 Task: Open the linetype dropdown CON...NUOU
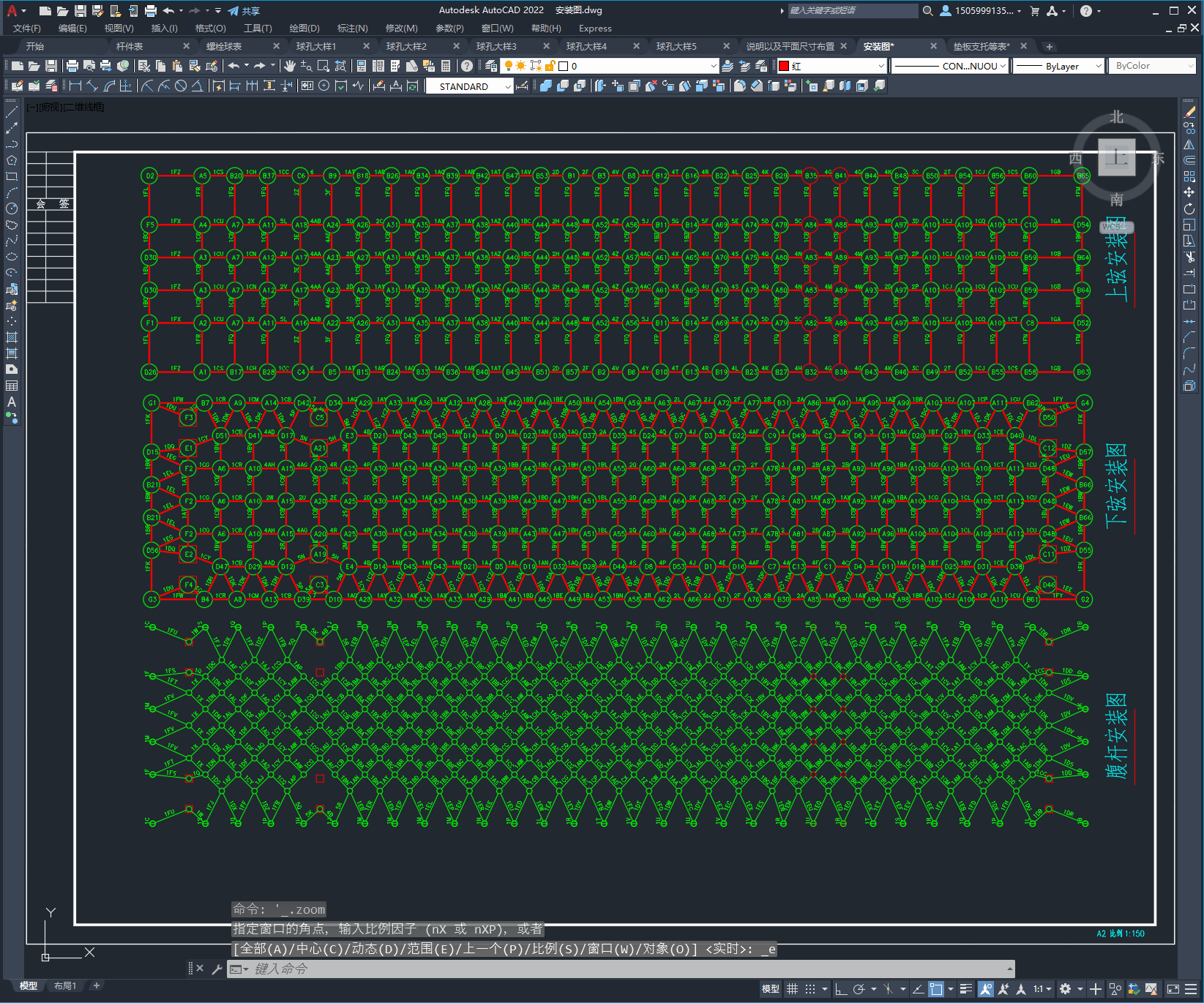pyautogui.click(x=950, y=66)
